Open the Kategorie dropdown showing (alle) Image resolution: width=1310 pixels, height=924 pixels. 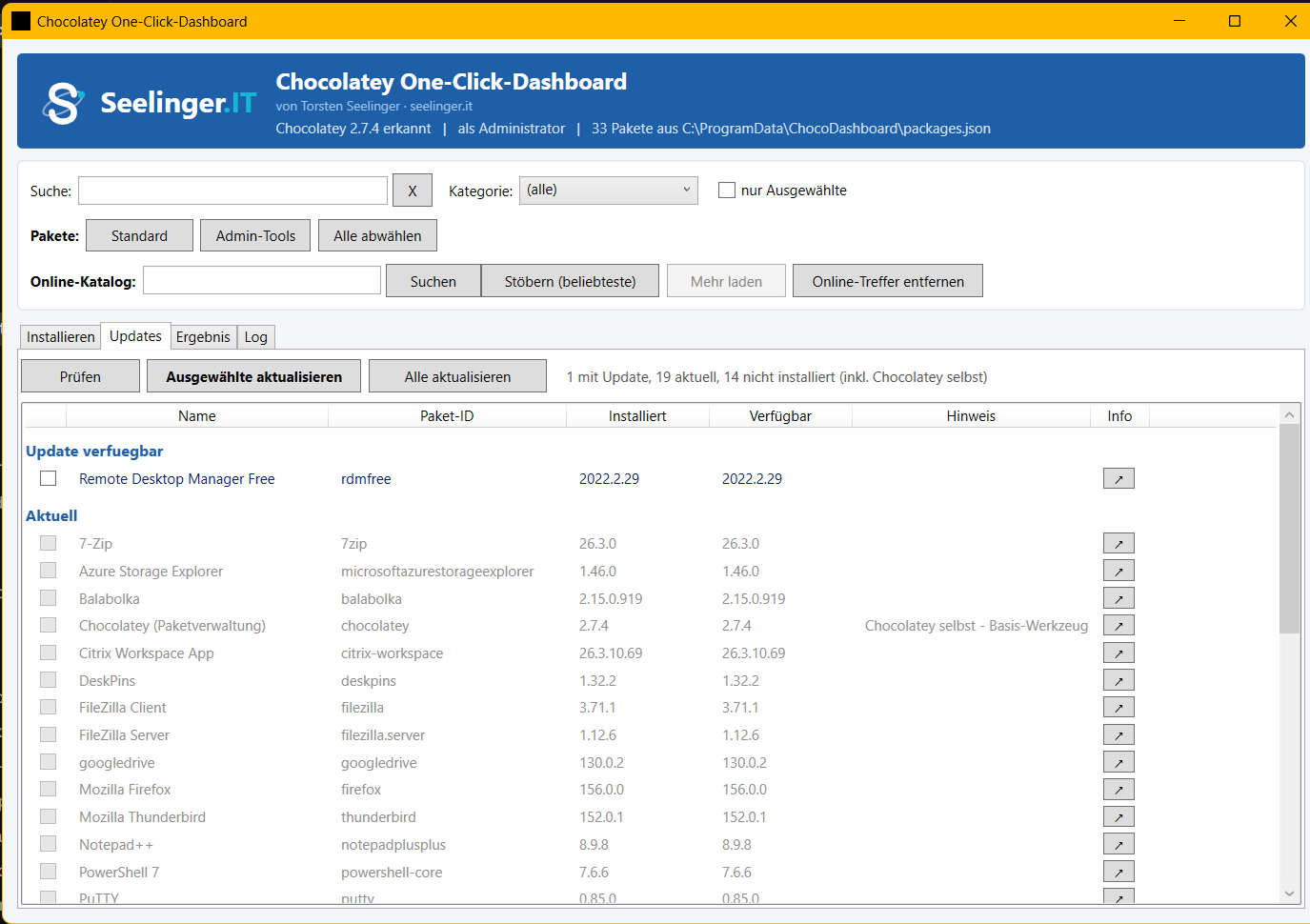[608, 190]
